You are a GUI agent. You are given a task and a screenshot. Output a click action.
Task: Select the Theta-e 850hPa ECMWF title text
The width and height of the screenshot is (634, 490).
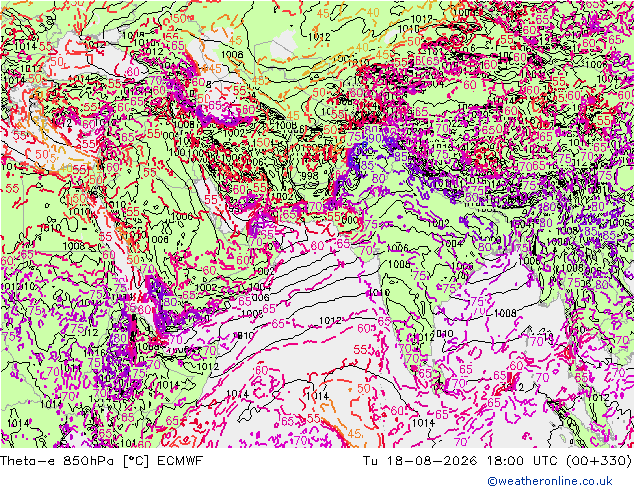pyautogui.click(x=101, y=460)
